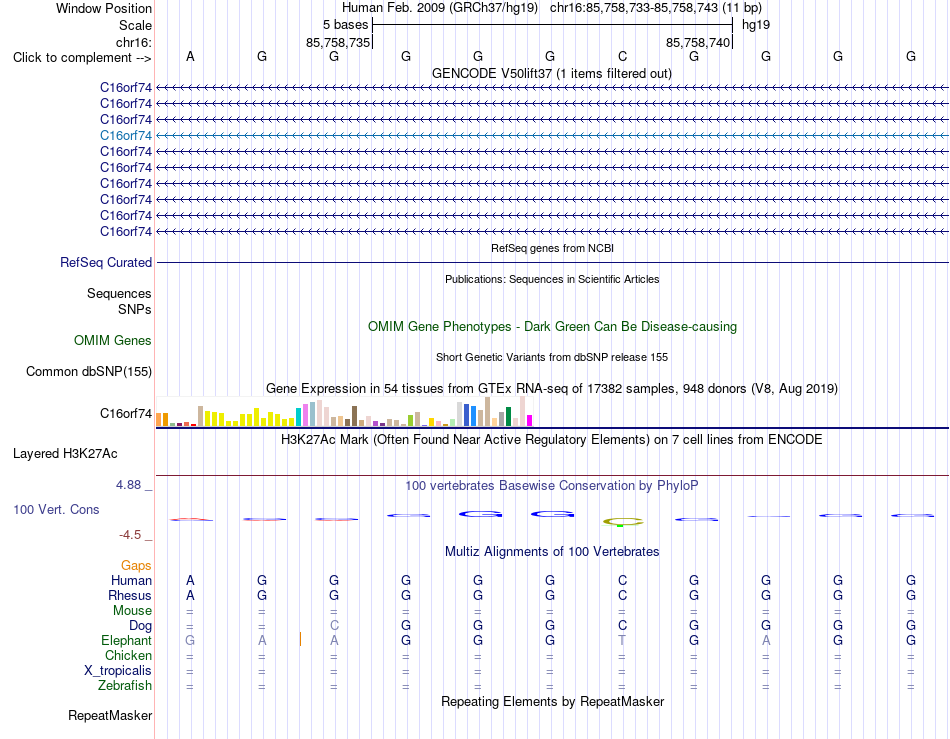Image resolution: width=950 pixels, height=739 pixels.
Task: Click the Scale label in the ruler area
Action: 135,25
